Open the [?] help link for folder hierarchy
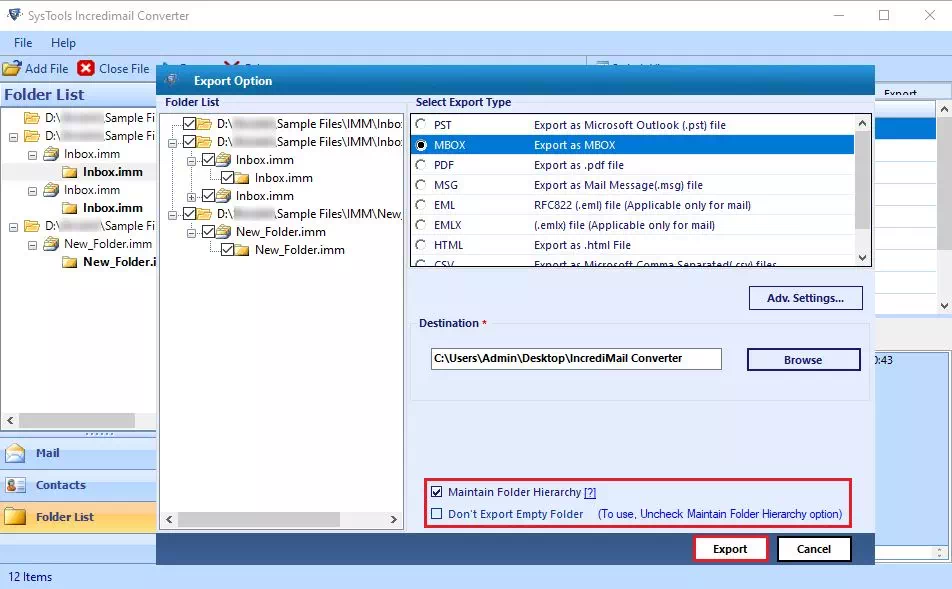 [x=590, y=492]
